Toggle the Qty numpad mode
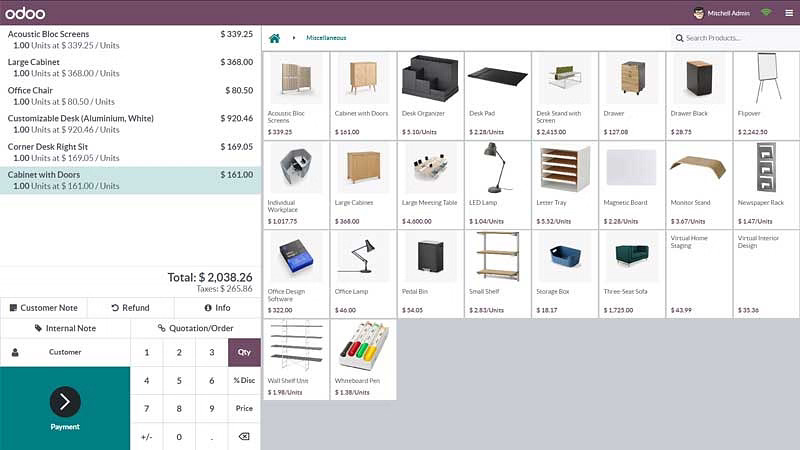800x450 pixels. (x=244, y=352)
